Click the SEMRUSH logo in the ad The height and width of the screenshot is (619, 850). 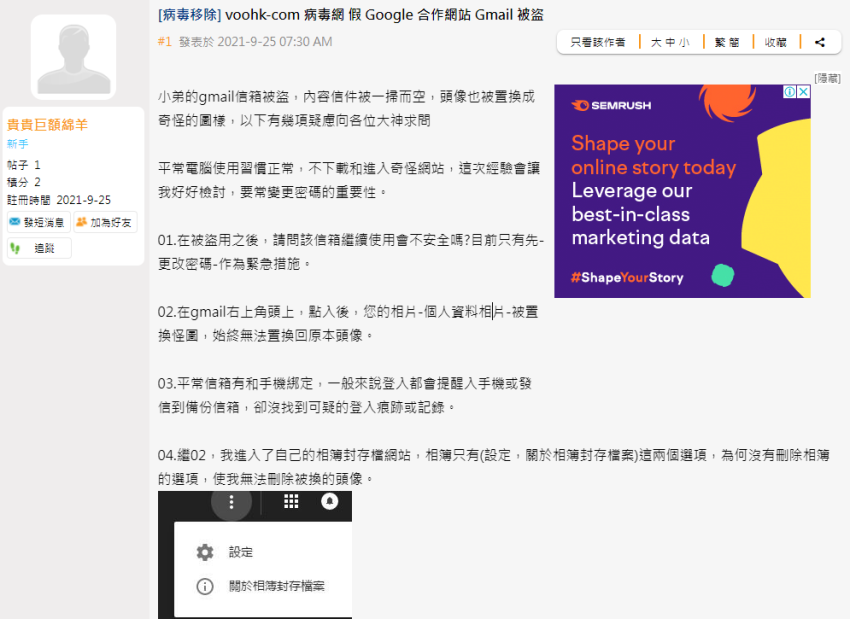[611, 105]
